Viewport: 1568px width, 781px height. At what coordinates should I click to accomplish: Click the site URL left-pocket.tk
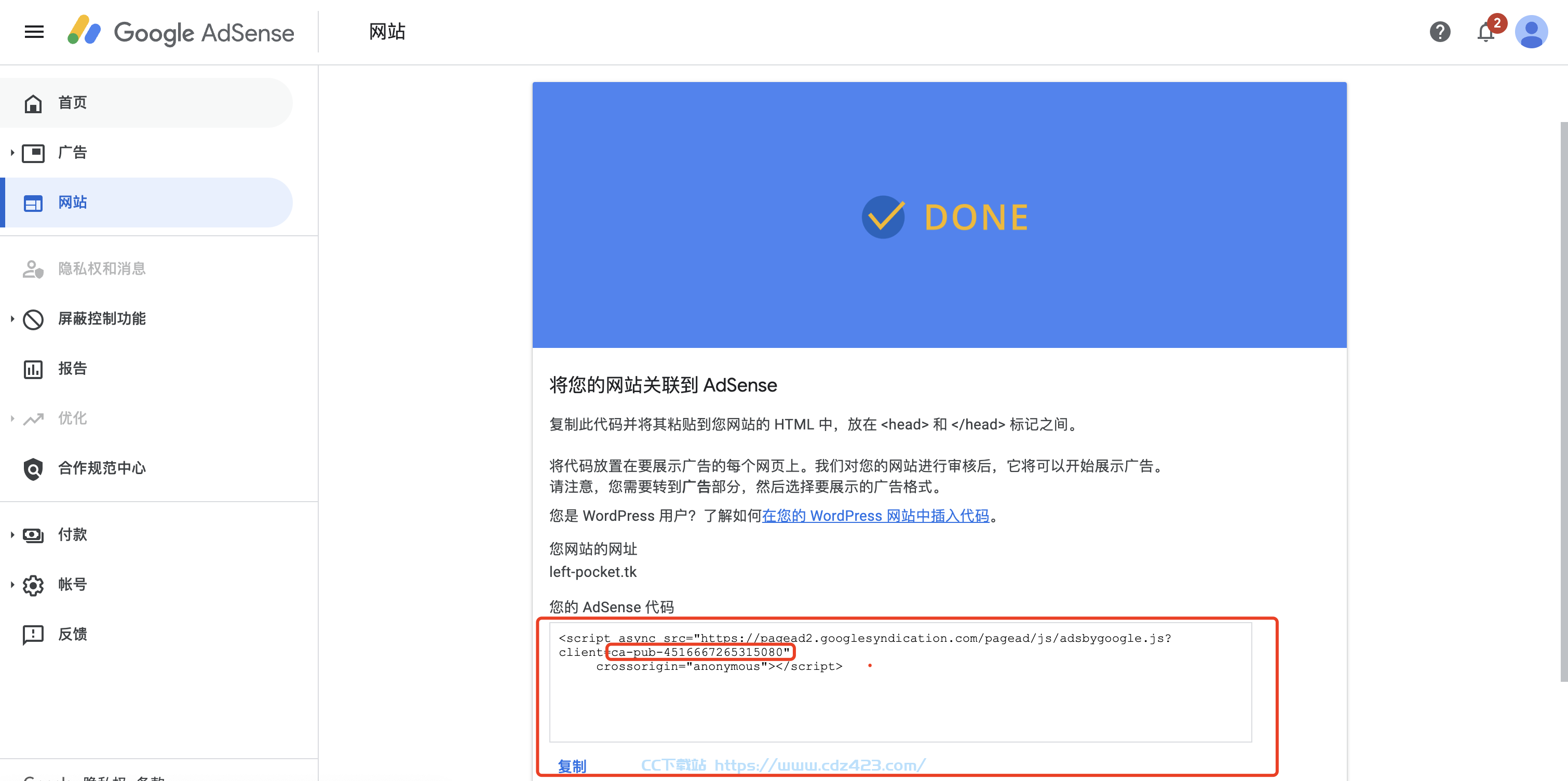593,572
